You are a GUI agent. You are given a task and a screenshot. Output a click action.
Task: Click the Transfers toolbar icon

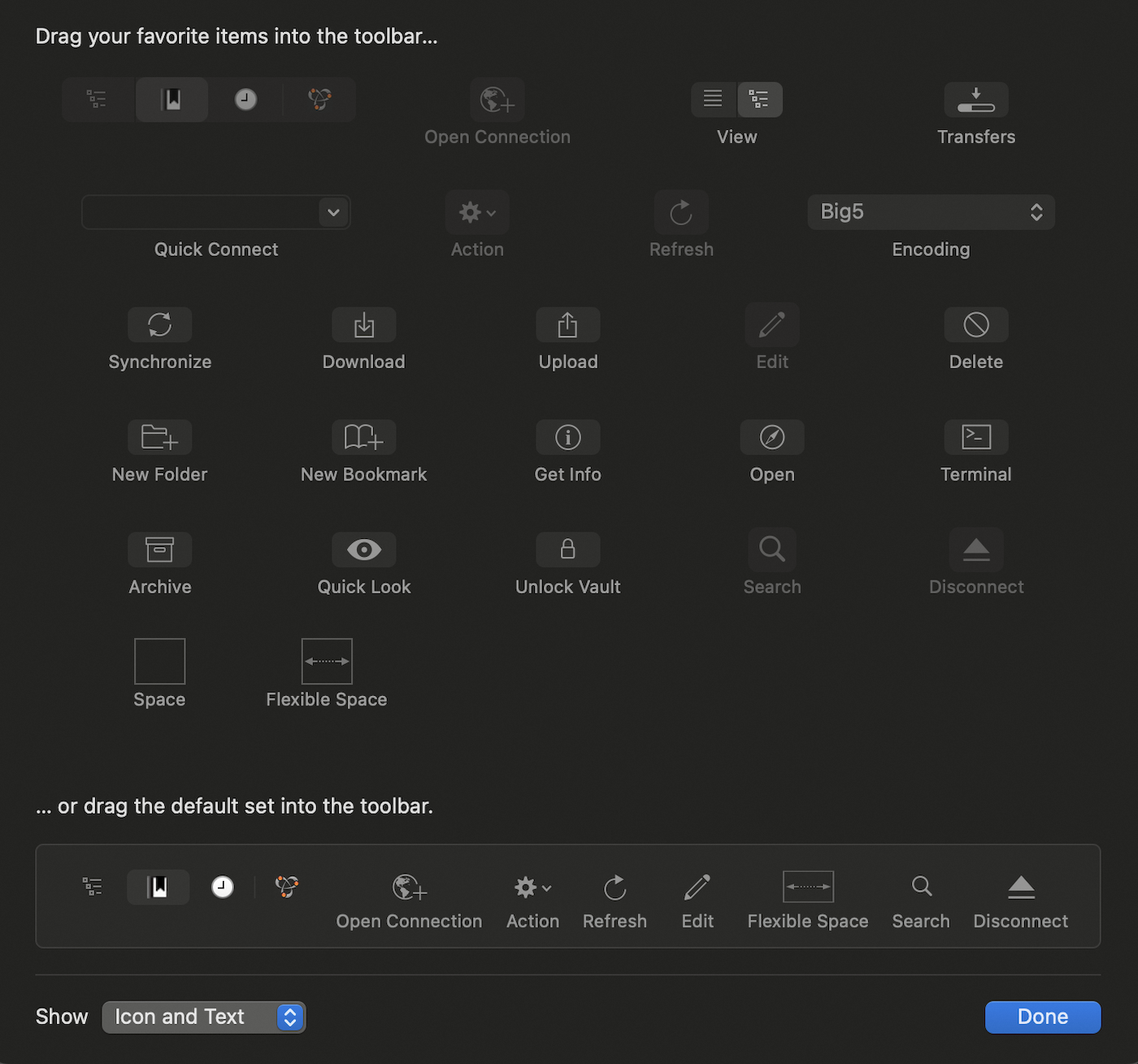click(x=975, y=99)
